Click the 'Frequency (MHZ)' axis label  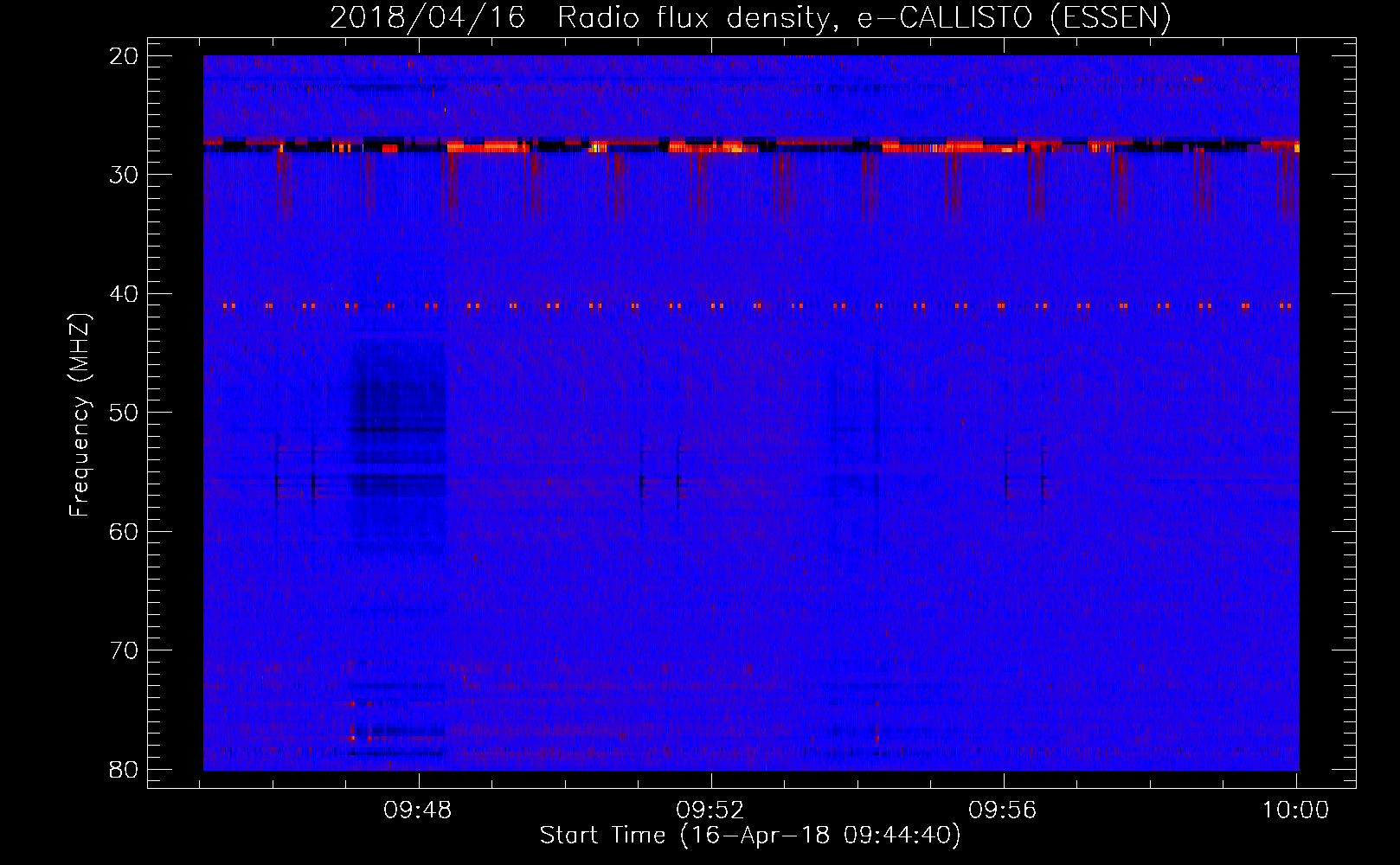pyautogui.click(x=80, y=414)
